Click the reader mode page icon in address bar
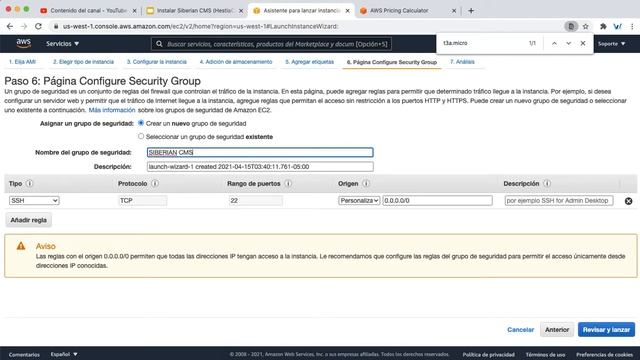Screen dimensions: 640x360 571,26
